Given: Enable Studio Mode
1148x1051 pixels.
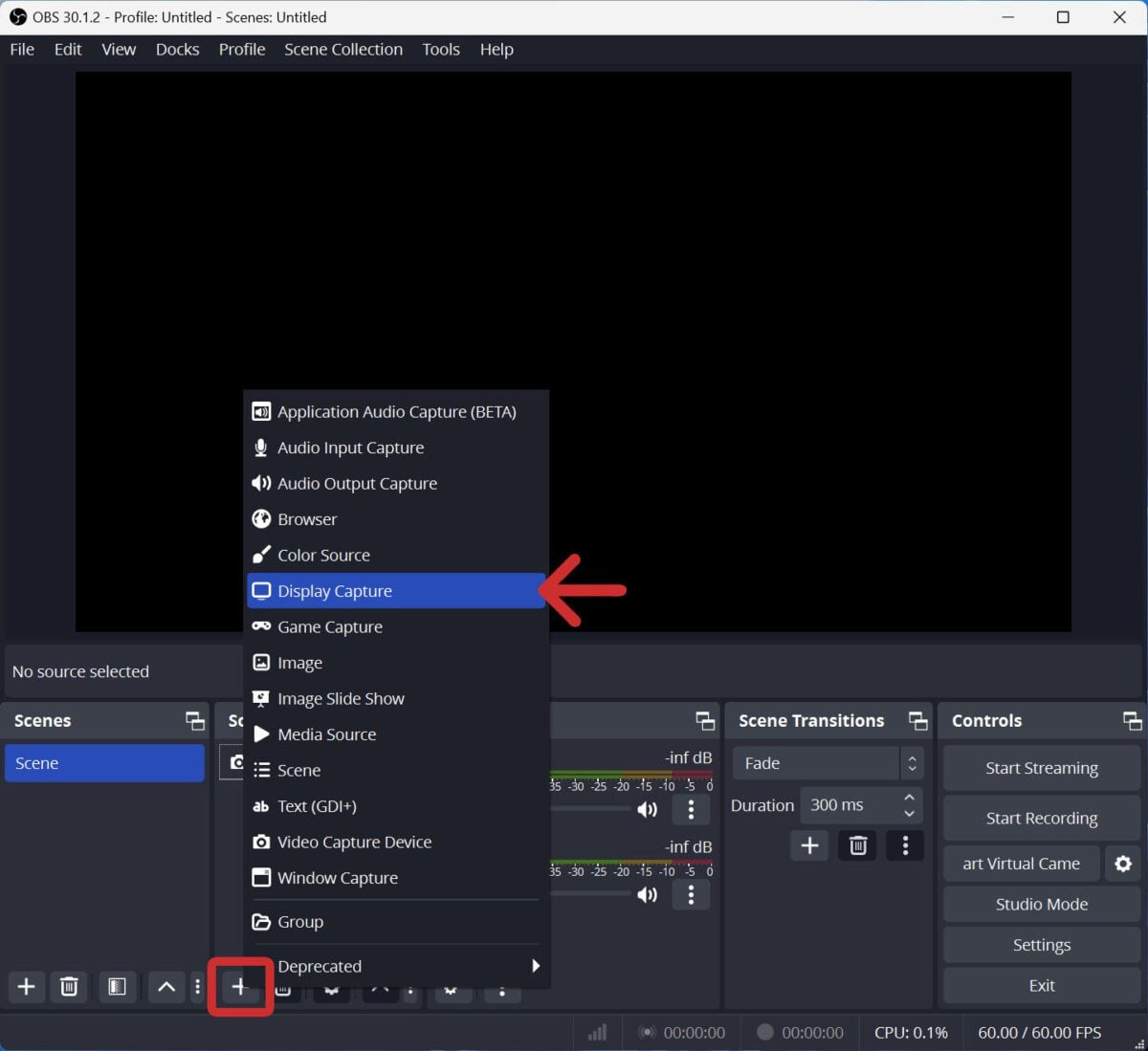Looking at the screenshot, I should tap(1041, 904).
